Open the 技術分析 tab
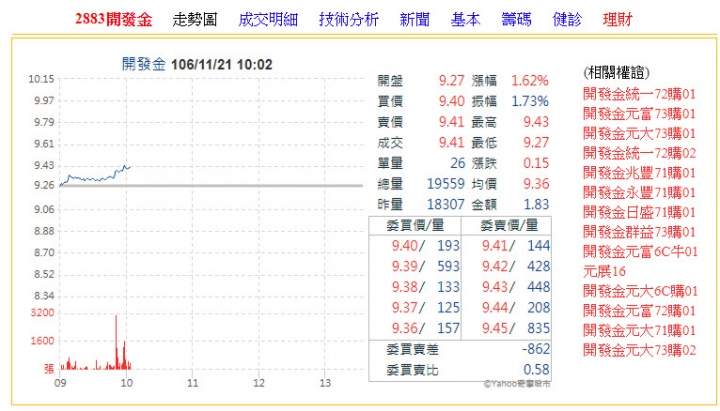 coord(349,19)
